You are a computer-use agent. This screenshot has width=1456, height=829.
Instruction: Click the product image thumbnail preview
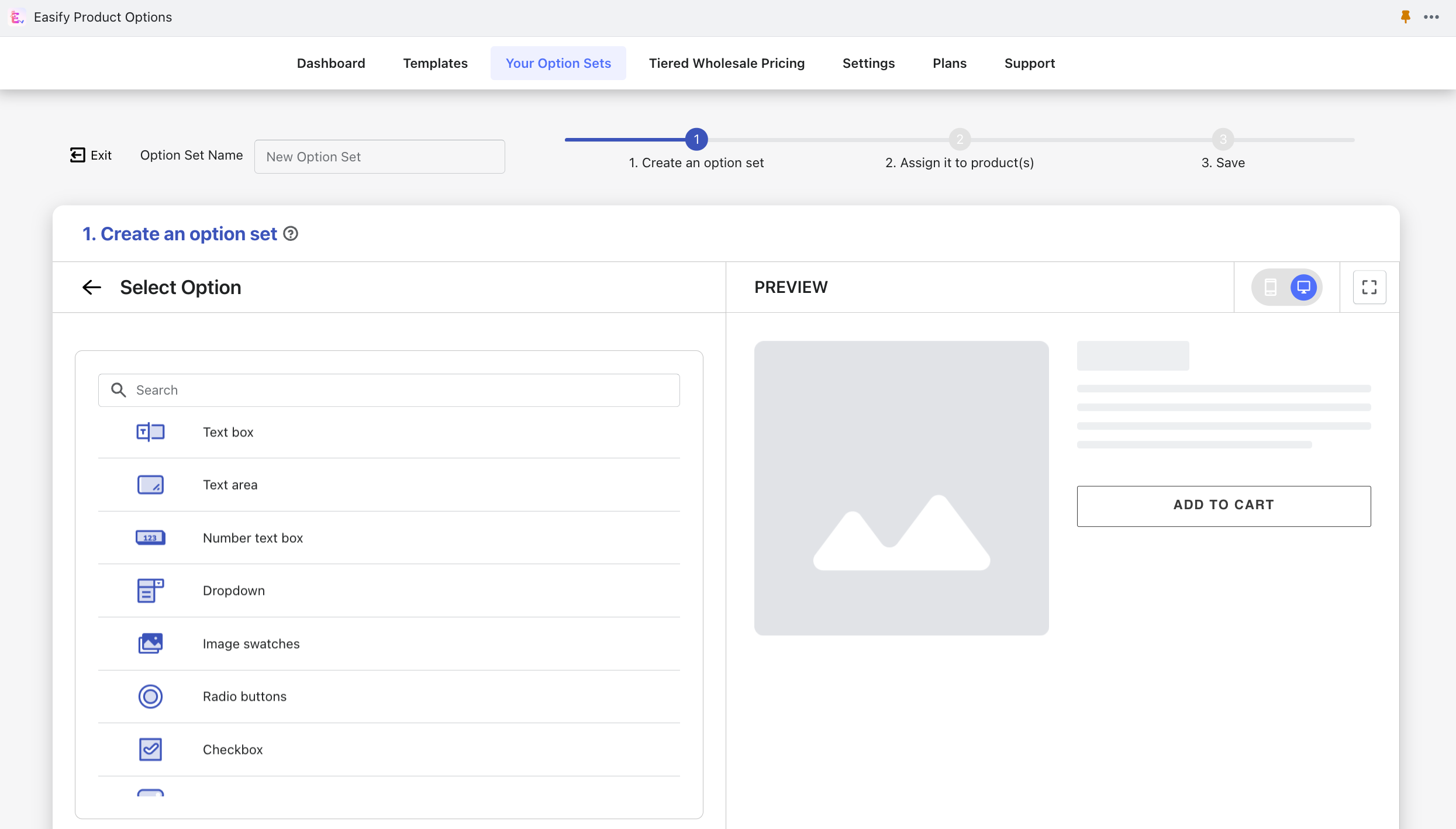pos(901,487)
